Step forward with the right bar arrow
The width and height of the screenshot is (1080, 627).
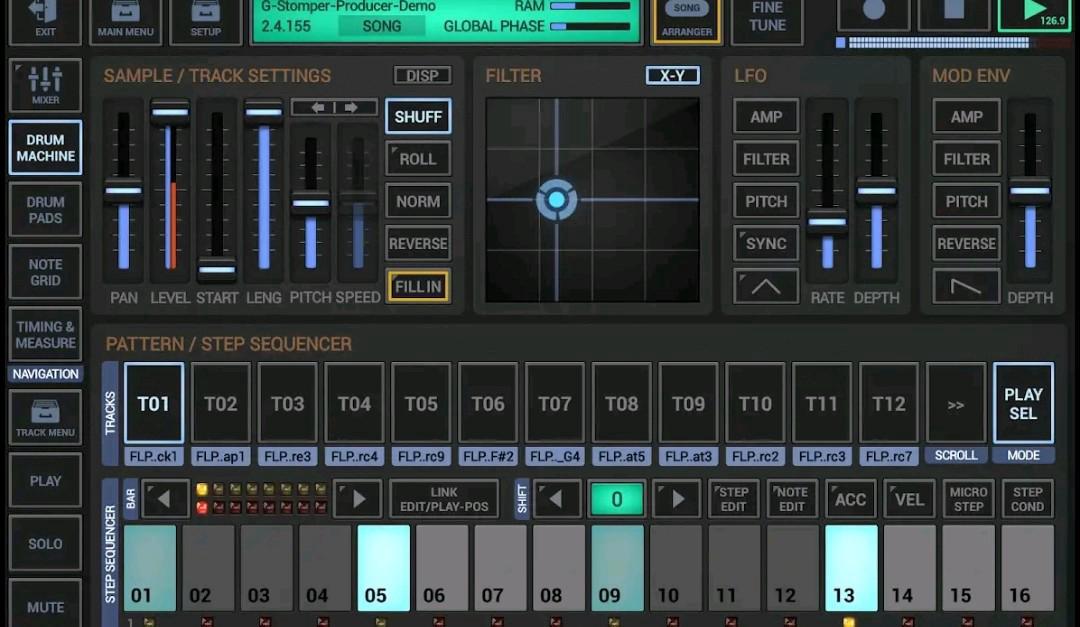[357, 498]
